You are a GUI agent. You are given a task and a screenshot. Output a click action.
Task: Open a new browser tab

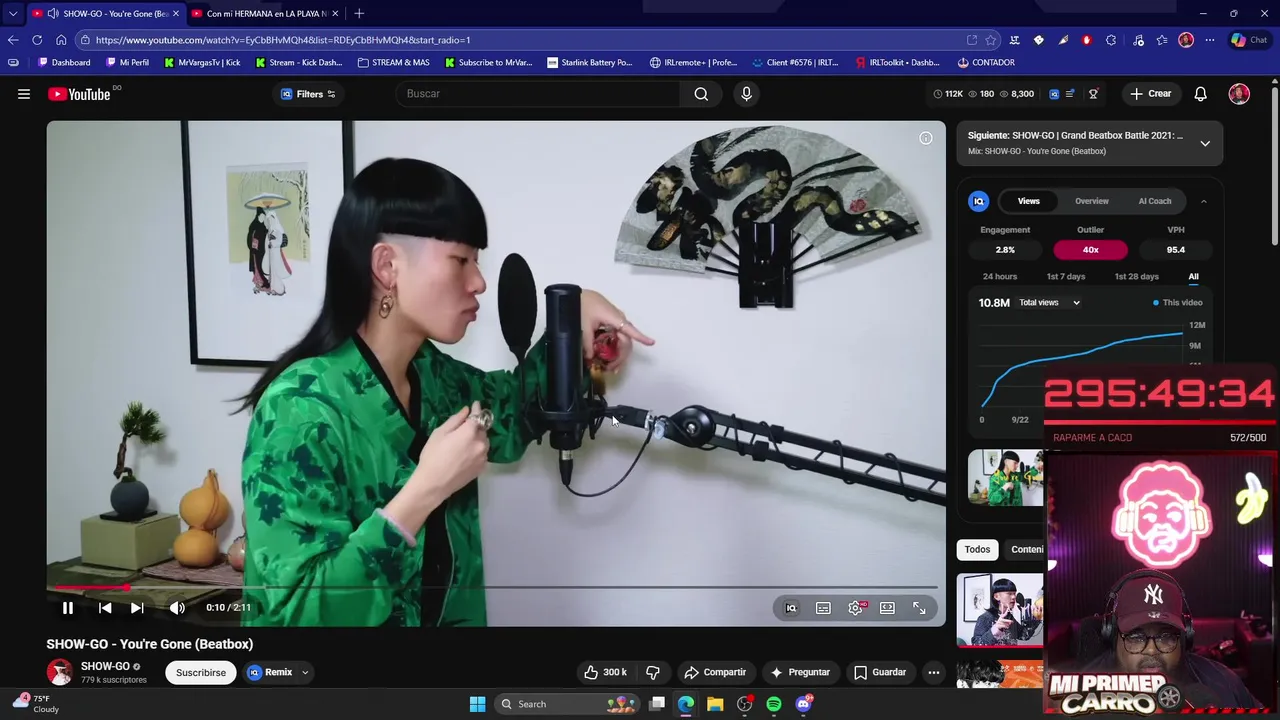point(359,14)
